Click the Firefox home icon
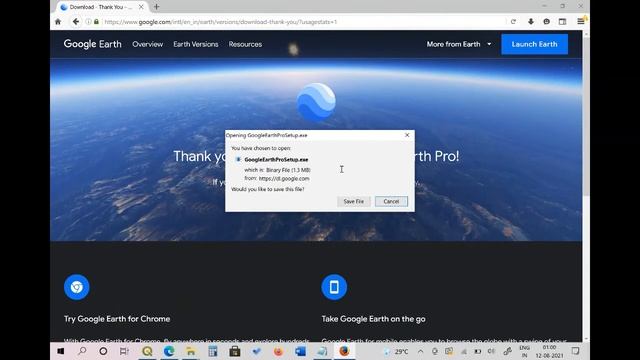 58,22
